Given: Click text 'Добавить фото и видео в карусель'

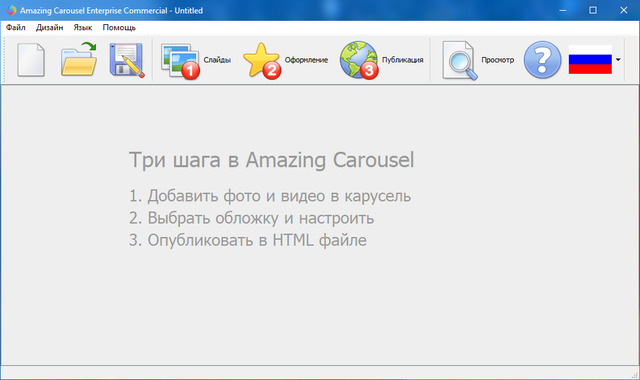Looking at the screenshot, I should (279, 196).
